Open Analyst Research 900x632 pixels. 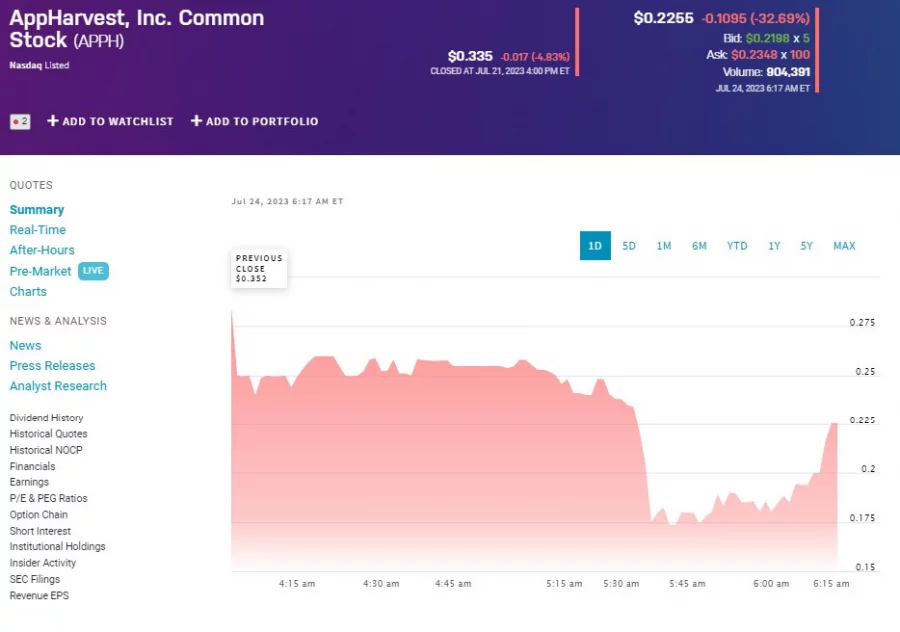(58, 386)
